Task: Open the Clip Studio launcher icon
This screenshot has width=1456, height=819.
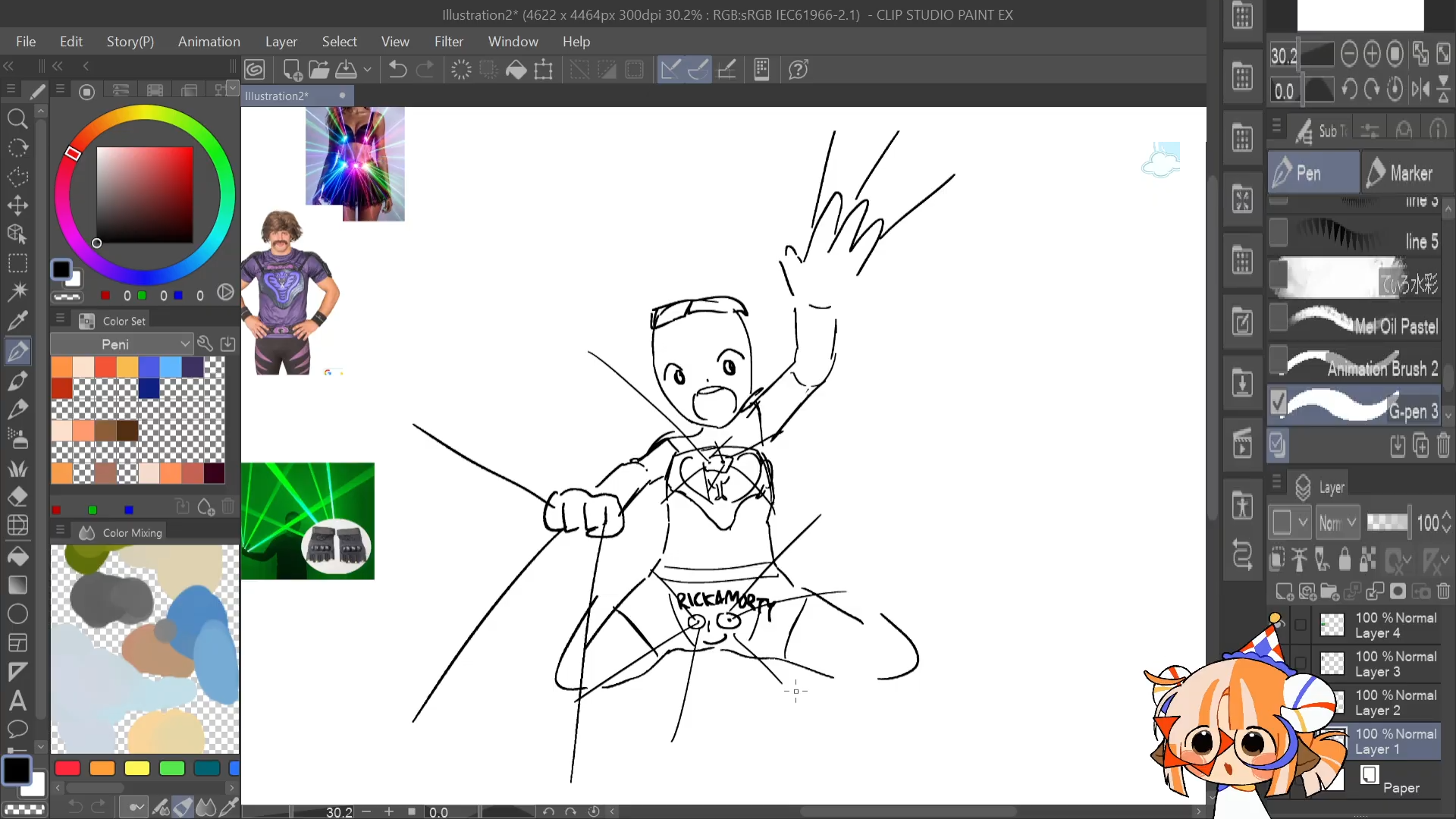Action: pos(255,70)
